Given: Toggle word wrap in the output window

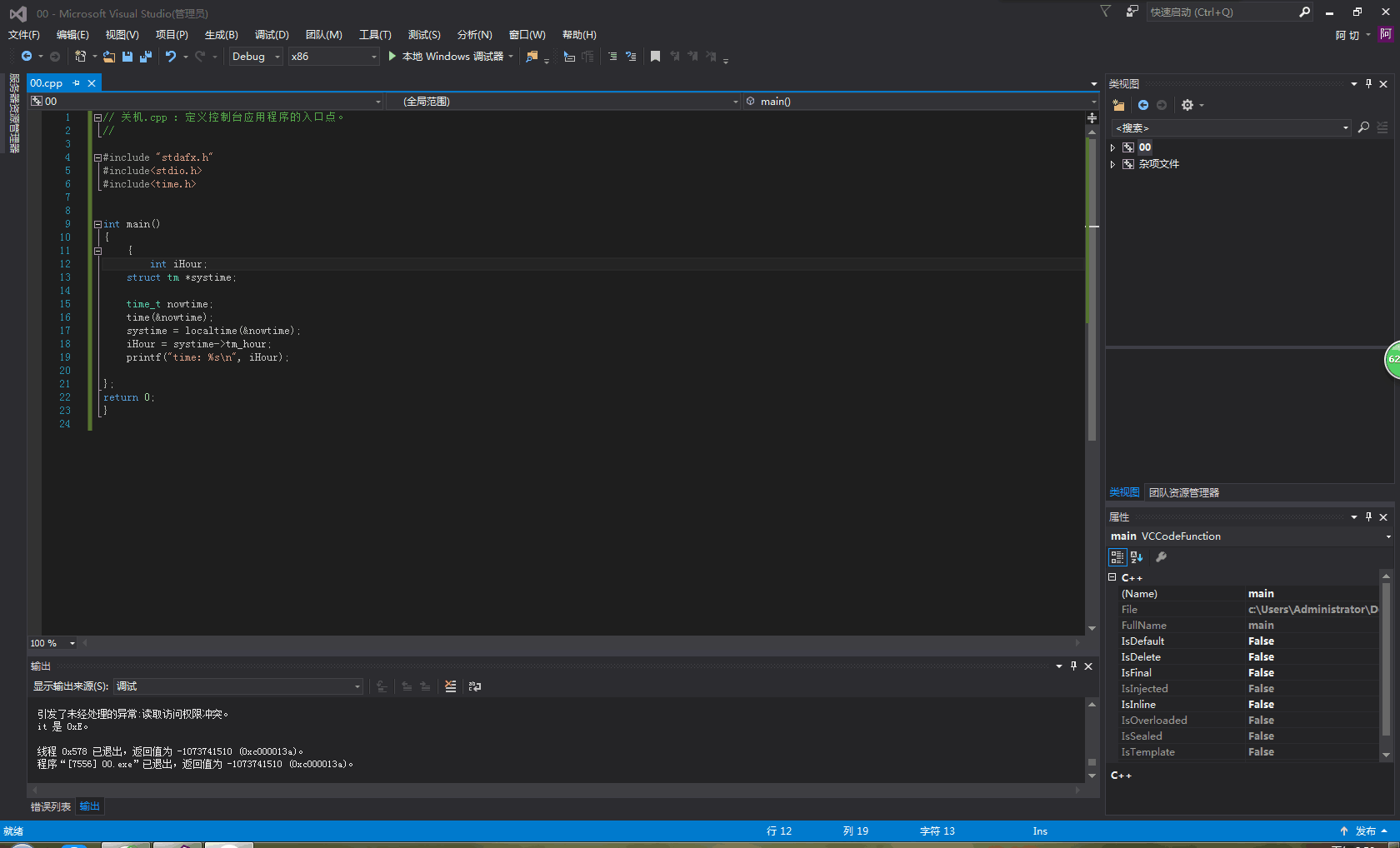Looking at the screenshot, I should tap(475, 686).
